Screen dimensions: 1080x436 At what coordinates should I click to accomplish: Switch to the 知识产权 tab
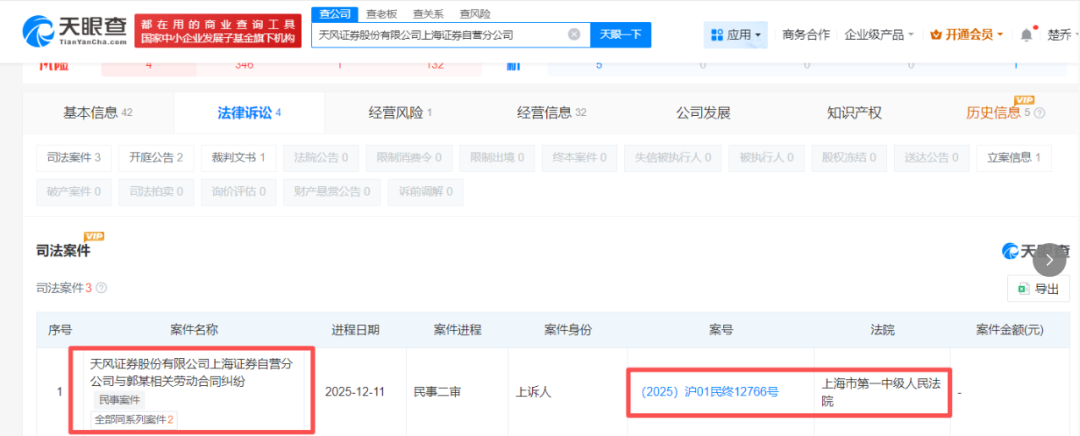click(854, 112)
